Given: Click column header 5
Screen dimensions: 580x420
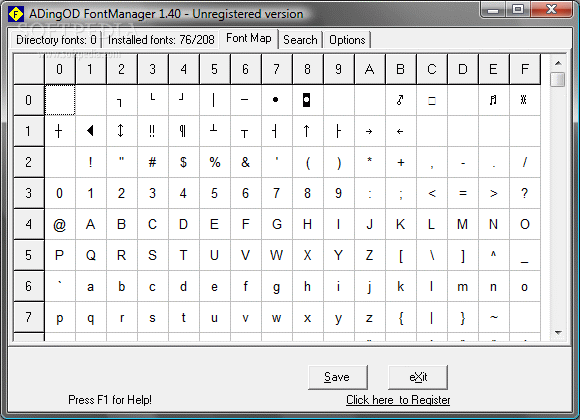Looking at the screenshot, I should coord(215,69).
